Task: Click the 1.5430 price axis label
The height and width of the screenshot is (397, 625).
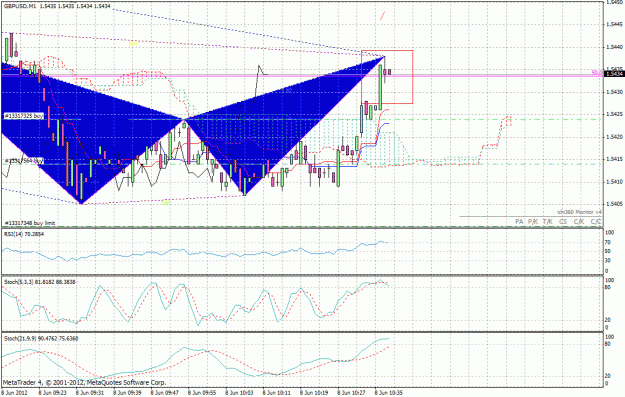Action: 614,92
